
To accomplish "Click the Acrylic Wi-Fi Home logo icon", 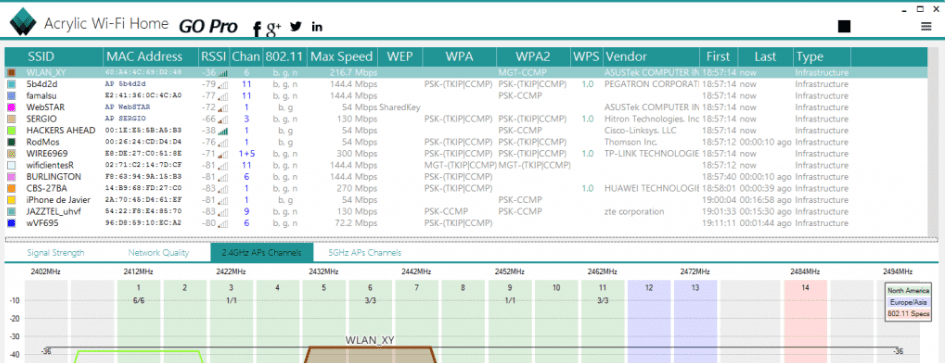I will point(22,22).
